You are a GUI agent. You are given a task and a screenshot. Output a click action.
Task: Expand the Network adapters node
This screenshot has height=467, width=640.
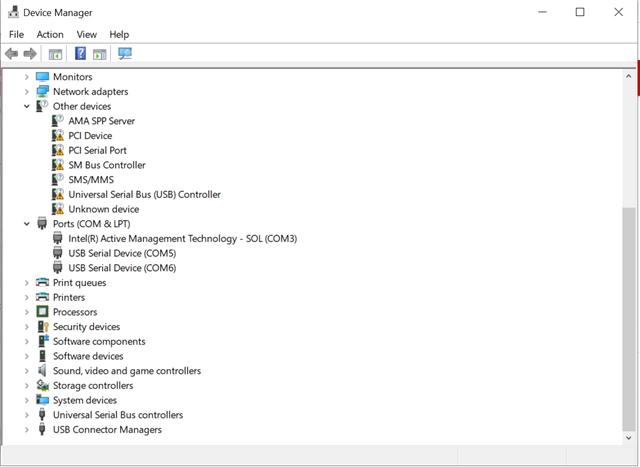click(27, 91)
